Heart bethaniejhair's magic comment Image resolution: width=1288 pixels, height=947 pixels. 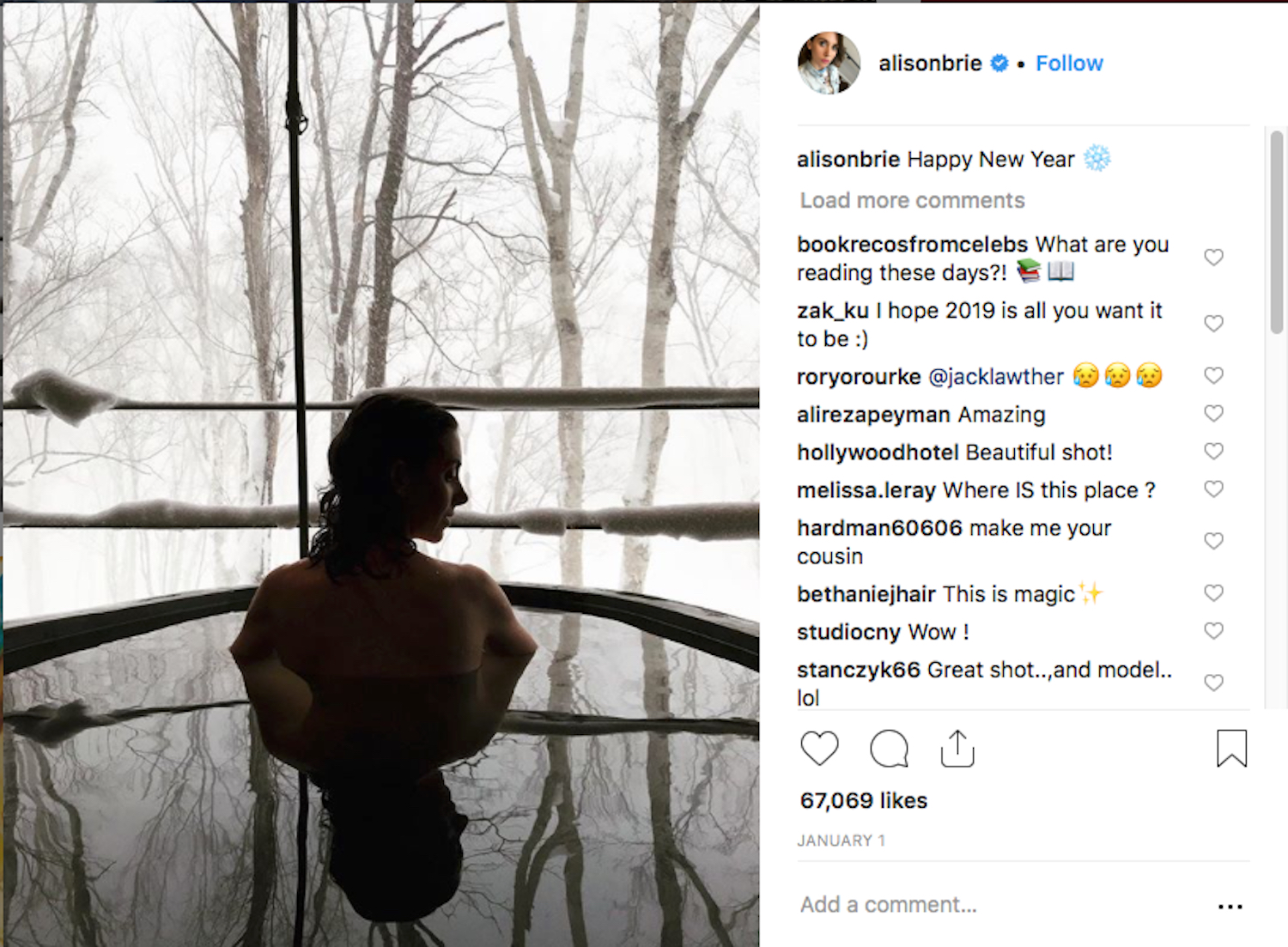pyautogui.click(x=1213, y=593)
